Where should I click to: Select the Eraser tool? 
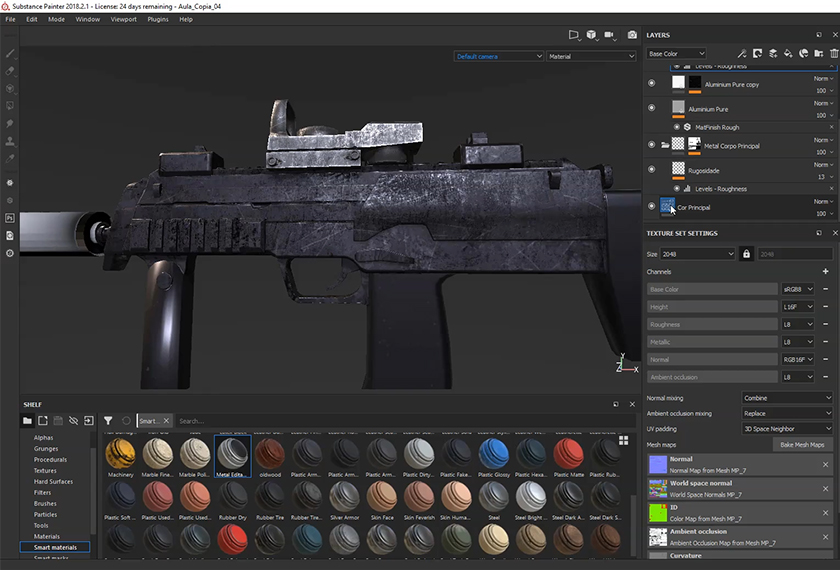tap(10, 71)
